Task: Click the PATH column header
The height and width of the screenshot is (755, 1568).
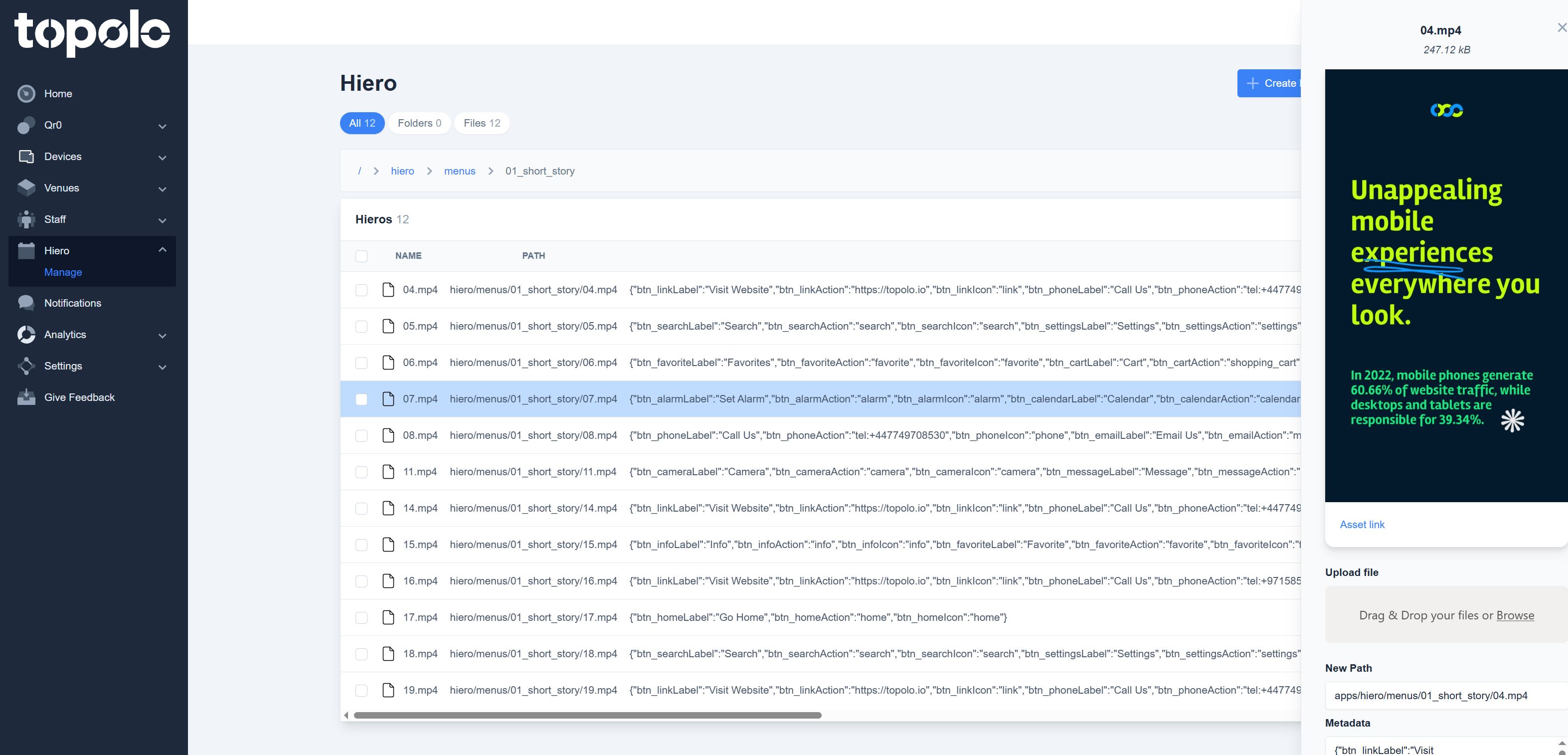Action: coord(533,256)
